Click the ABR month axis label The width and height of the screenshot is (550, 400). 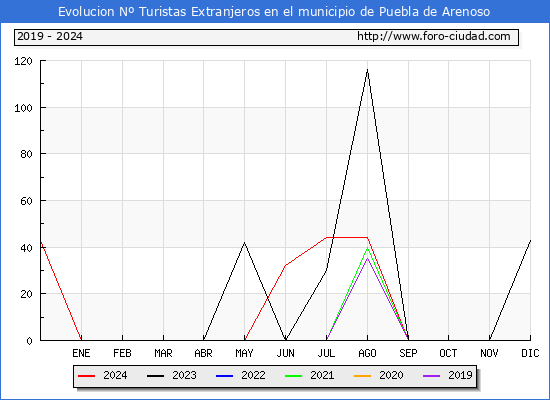[x=203, y=353]
